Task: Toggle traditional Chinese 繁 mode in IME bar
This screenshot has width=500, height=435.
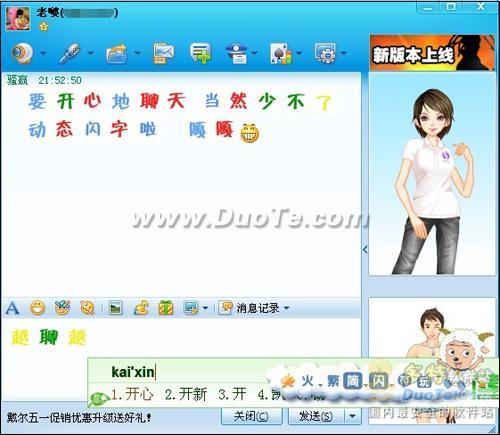Action: (333, 380)
